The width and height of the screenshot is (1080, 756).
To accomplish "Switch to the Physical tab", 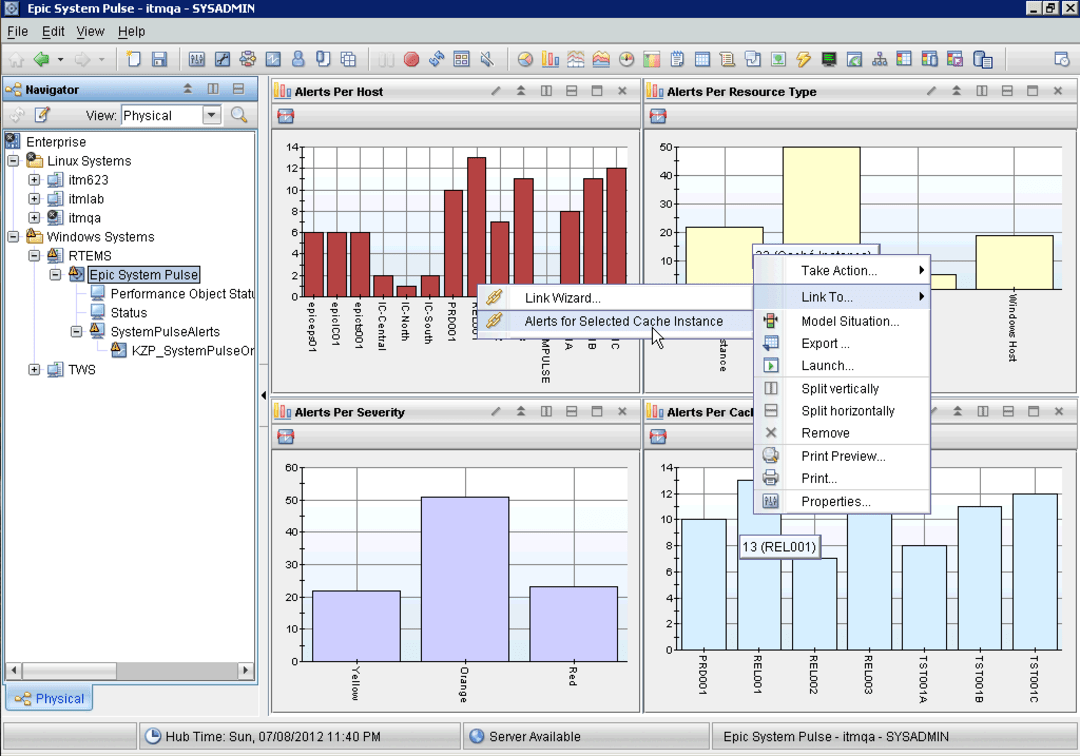I will 48,698.
